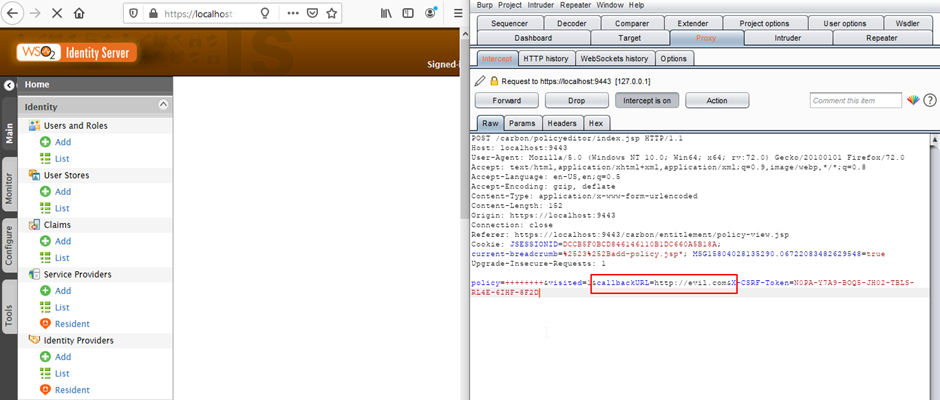
Task: Go to Firefox home page icon
Action: click(79, 13)
